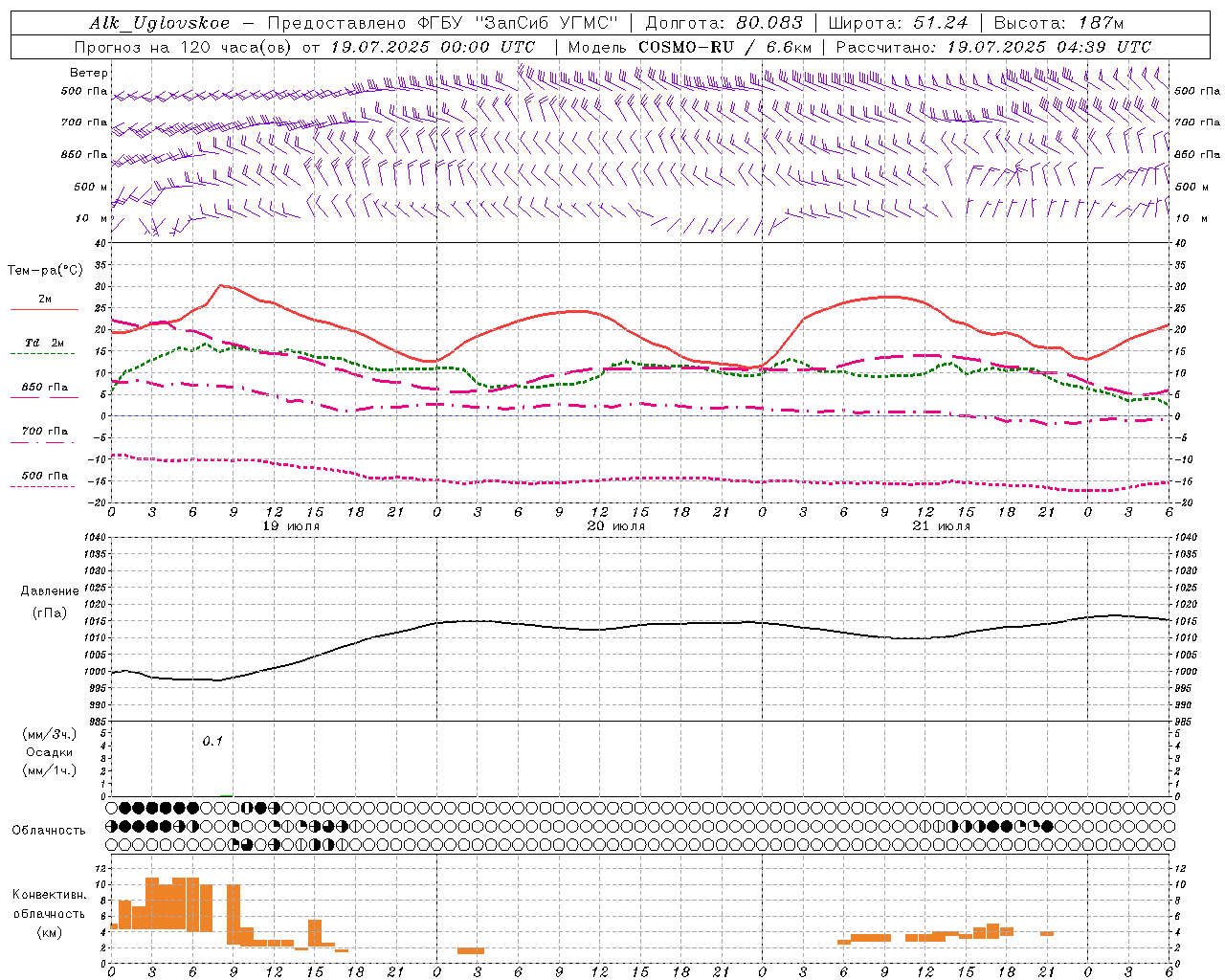Click the model label COSMO-RU / 6.6км
The image size is (1225, 980).
point(725,47)
